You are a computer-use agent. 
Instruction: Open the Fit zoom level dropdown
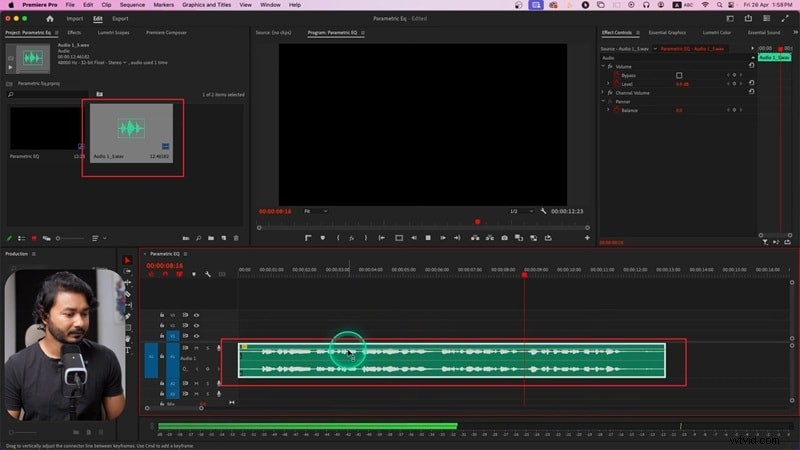tap(316, 211)
